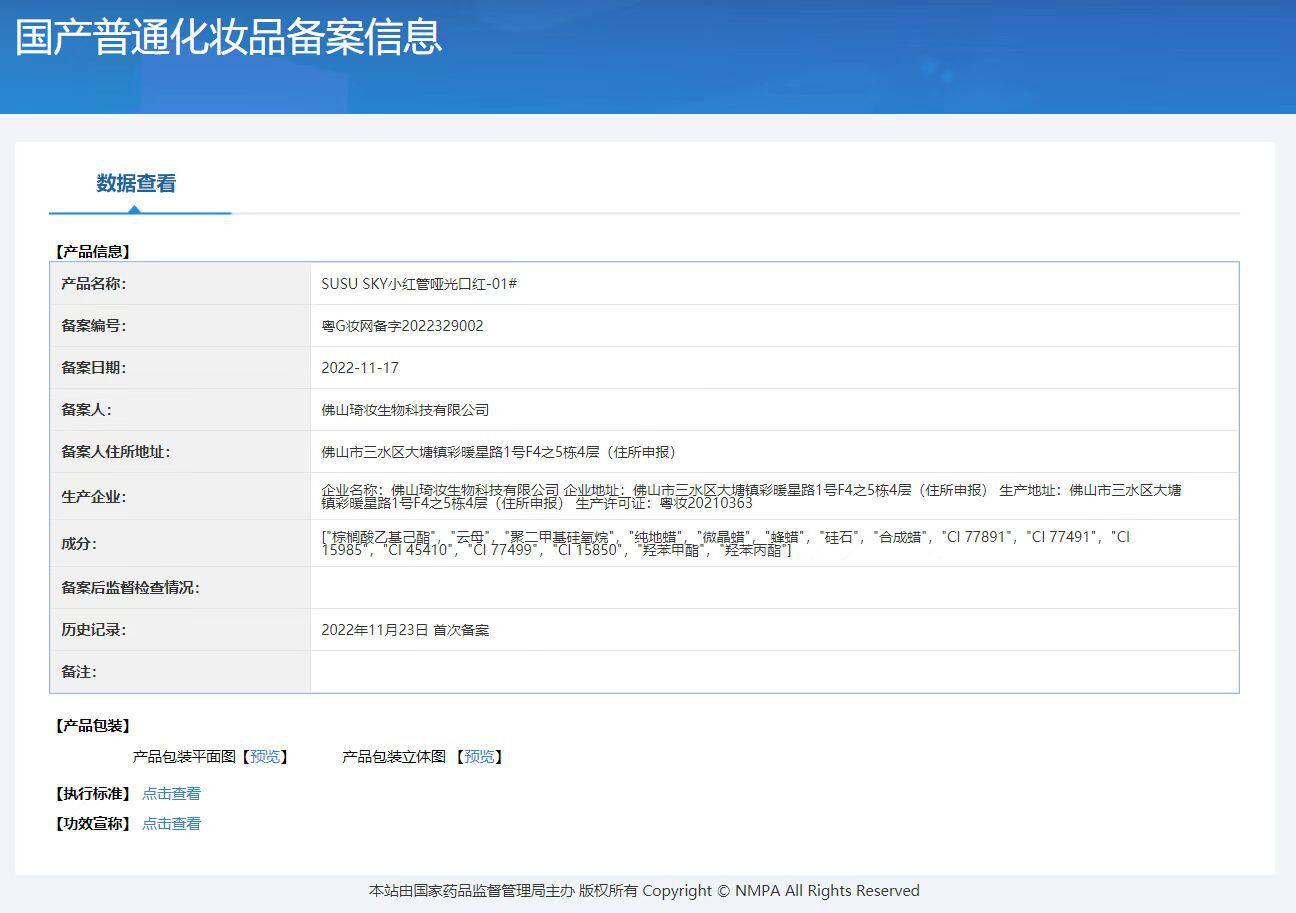
Task: Open 预览 link for 产品包装平面图
Action: [265, 757]
